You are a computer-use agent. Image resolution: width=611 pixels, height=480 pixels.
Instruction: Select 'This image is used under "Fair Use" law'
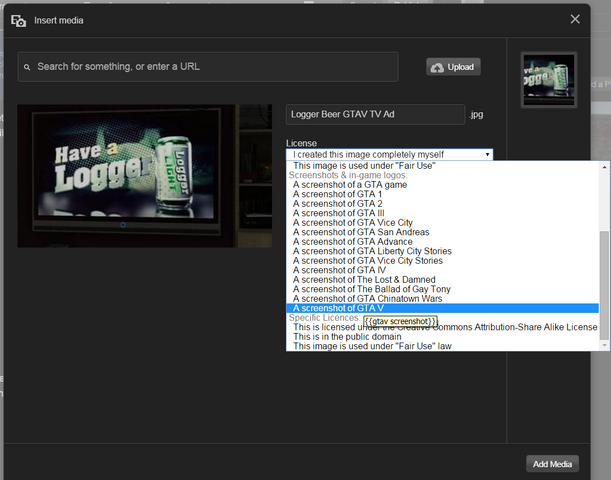click(443, 346)
